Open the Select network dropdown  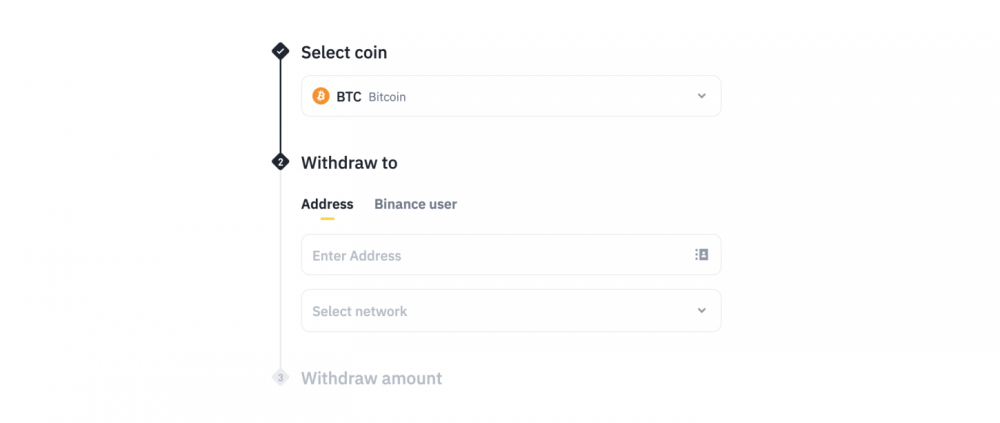pyautogui.click(x=511, y=311)
